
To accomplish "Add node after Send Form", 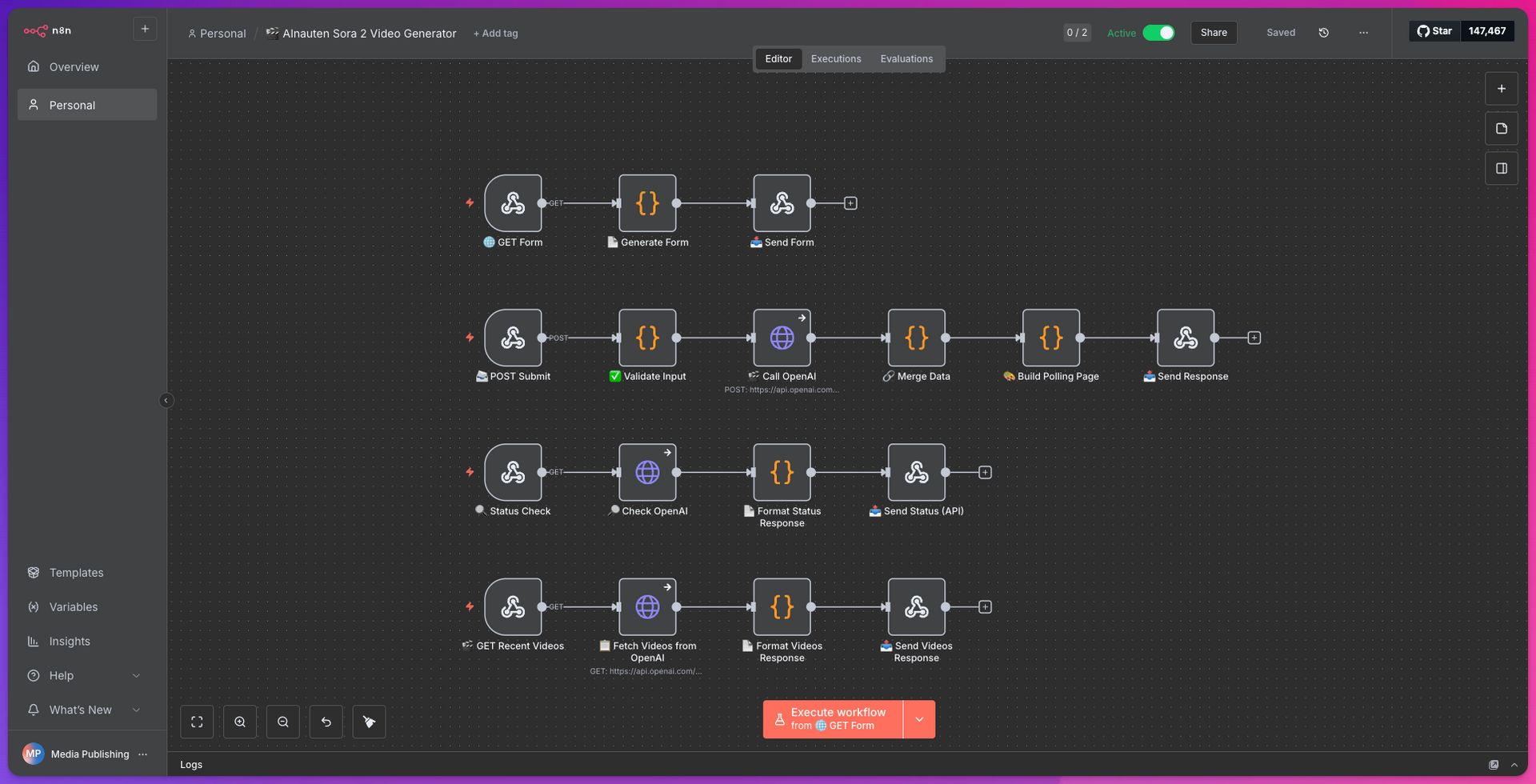I will [x=850, y=203].
